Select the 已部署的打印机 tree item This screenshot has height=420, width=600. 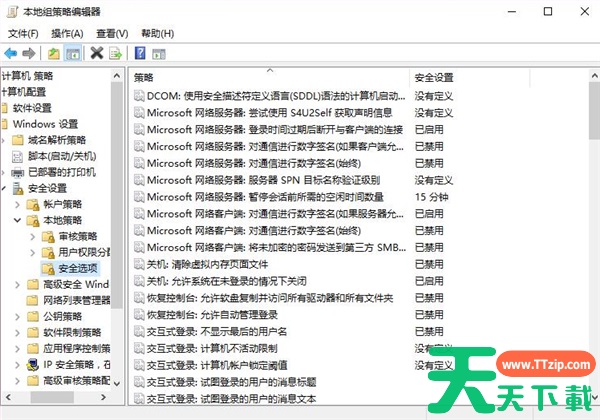click(59, 172)
